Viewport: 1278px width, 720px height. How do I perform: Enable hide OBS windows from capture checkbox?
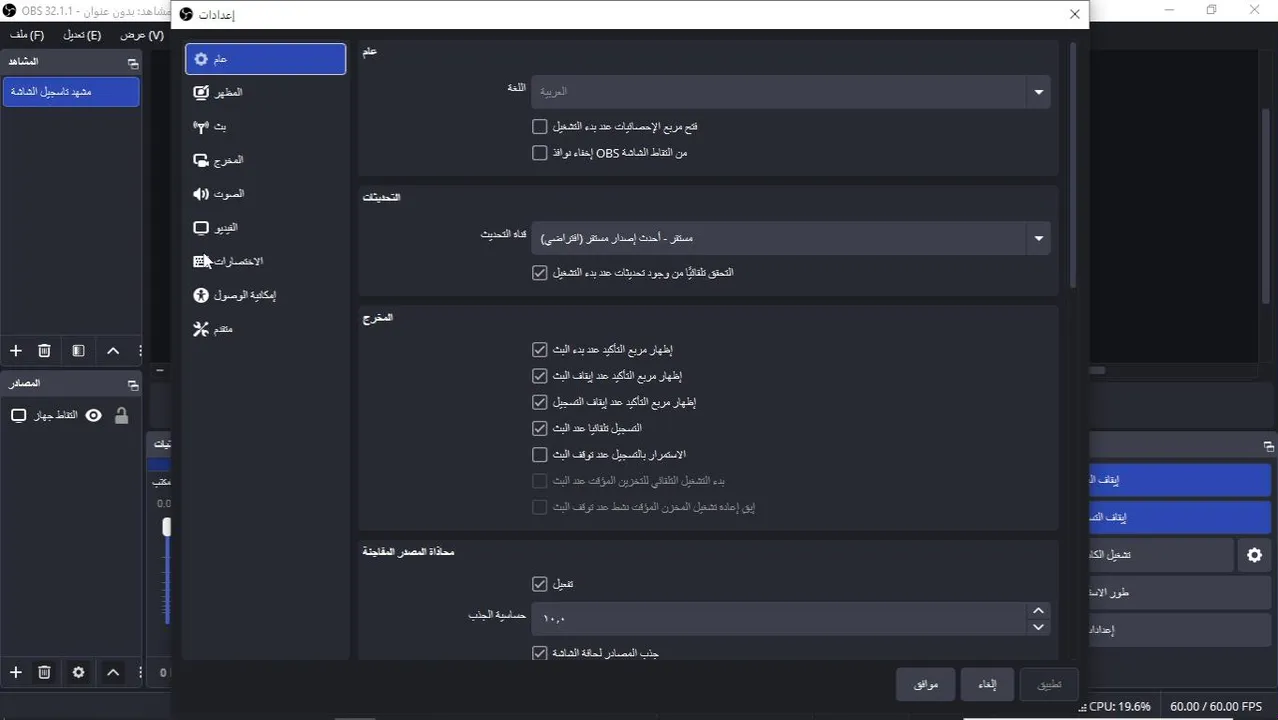(540, 153)
